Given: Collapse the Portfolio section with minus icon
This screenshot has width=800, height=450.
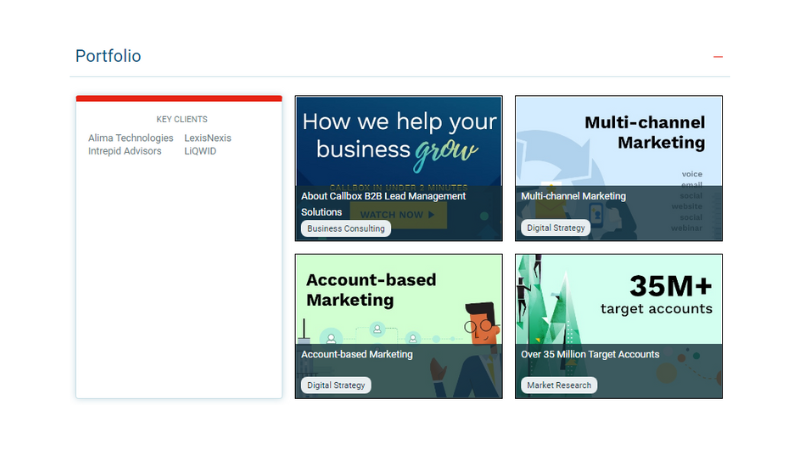Looking at the screenshot, I should click(x=718, y=57).
